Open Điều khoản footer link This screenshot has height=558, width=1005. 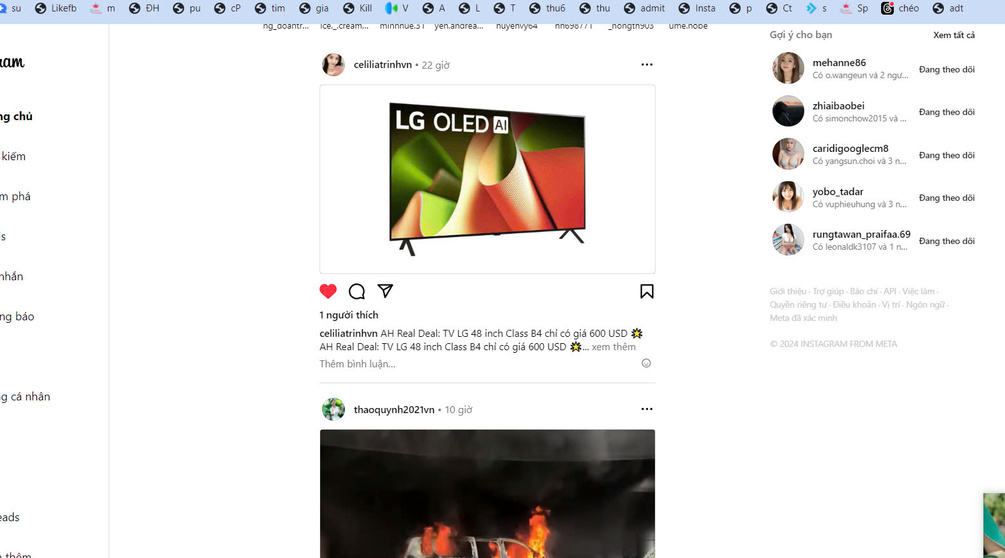(854, 305)
